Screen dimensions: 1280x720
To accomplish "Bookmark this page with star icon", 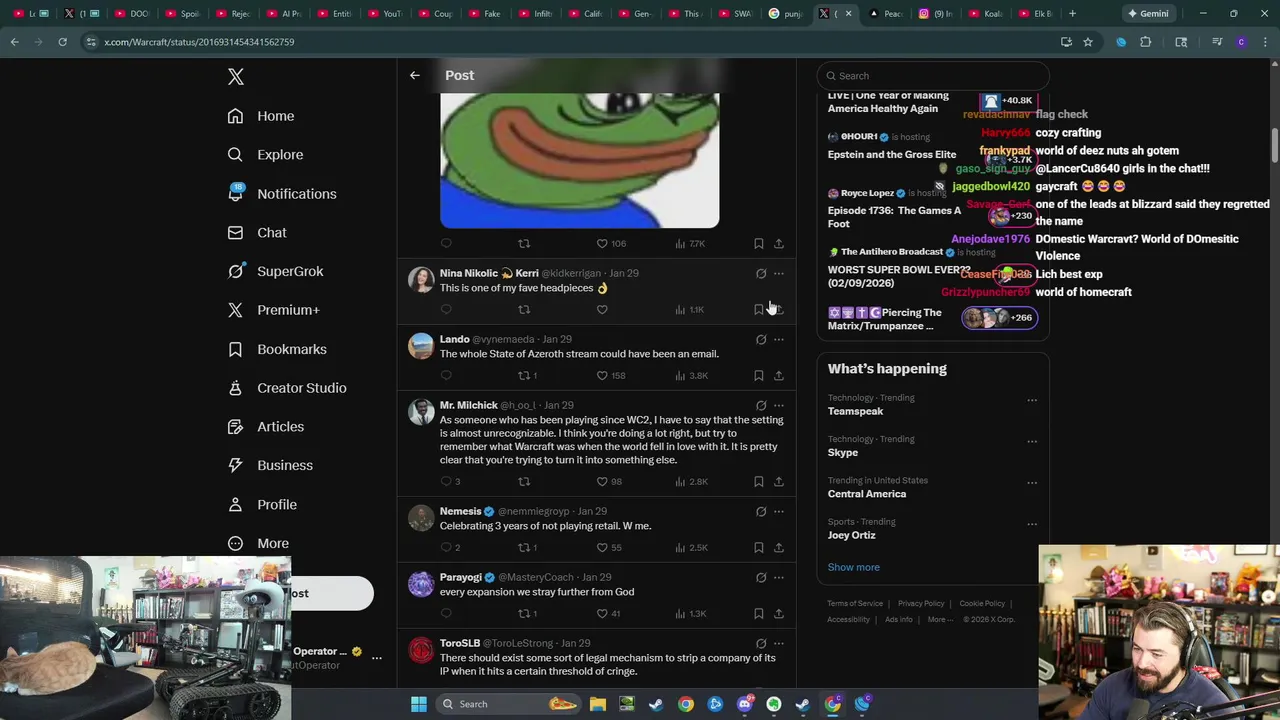I will (1088, 42).
